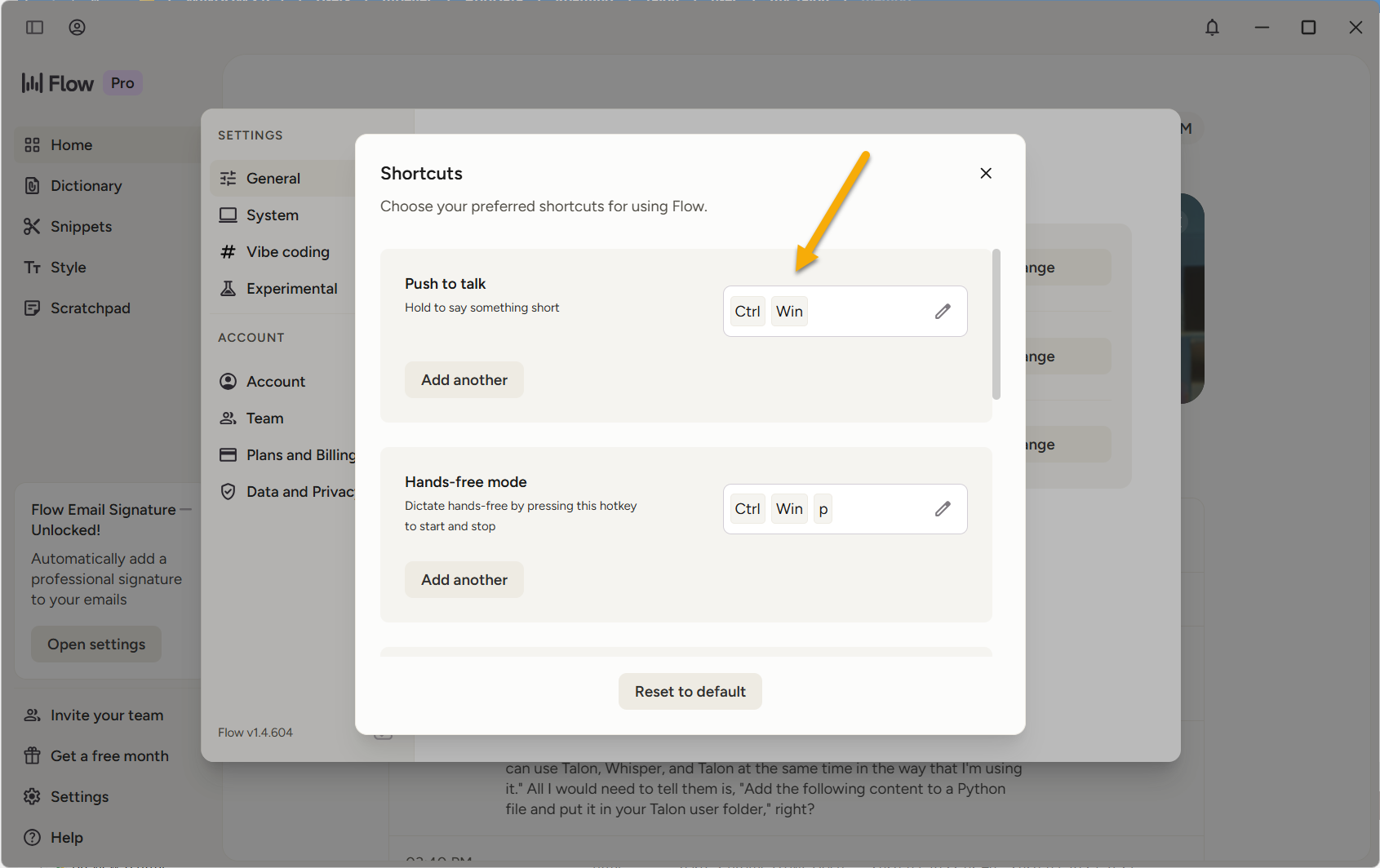
Task: Click the Plans and Billing card icon
Action: [229, 455]
